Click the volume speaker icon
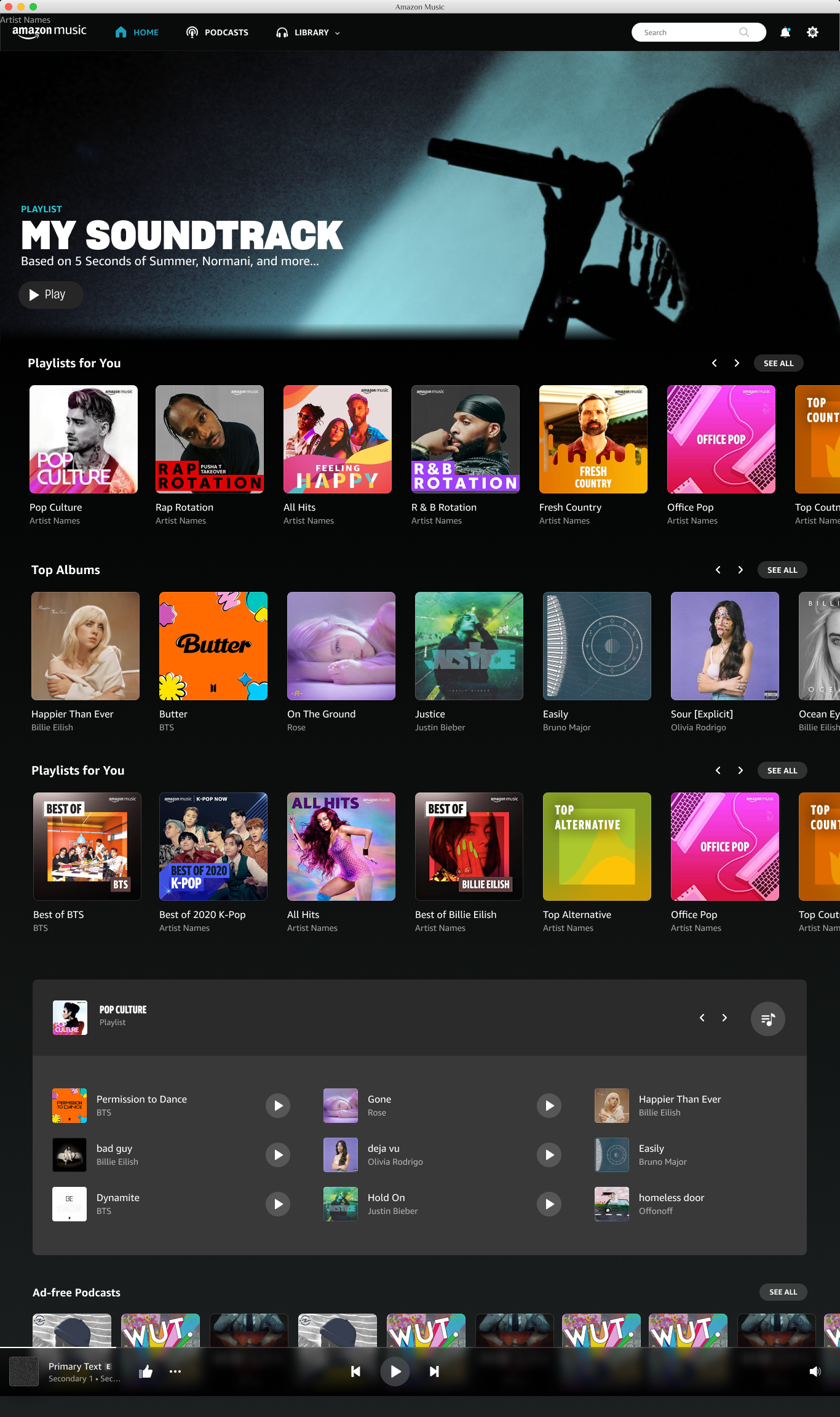This screenshot has height=1417, width=840. coord(815,1371)
